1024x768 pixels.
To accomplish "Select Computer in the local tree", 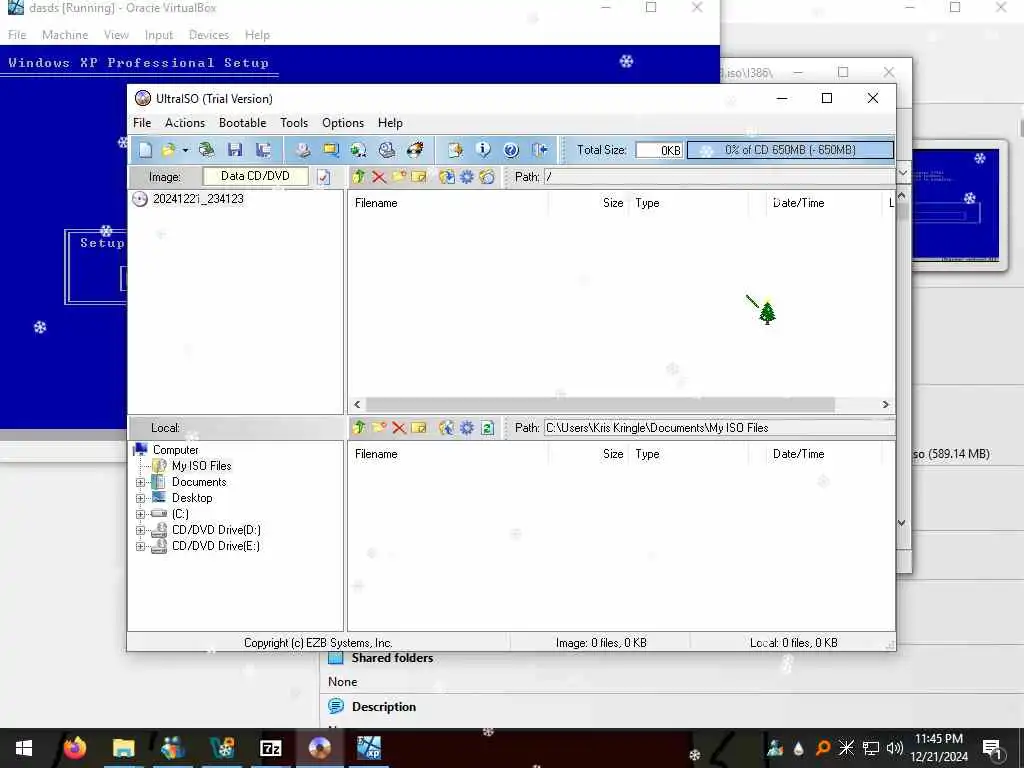I will pyautogui.click(x=176, y=450).
